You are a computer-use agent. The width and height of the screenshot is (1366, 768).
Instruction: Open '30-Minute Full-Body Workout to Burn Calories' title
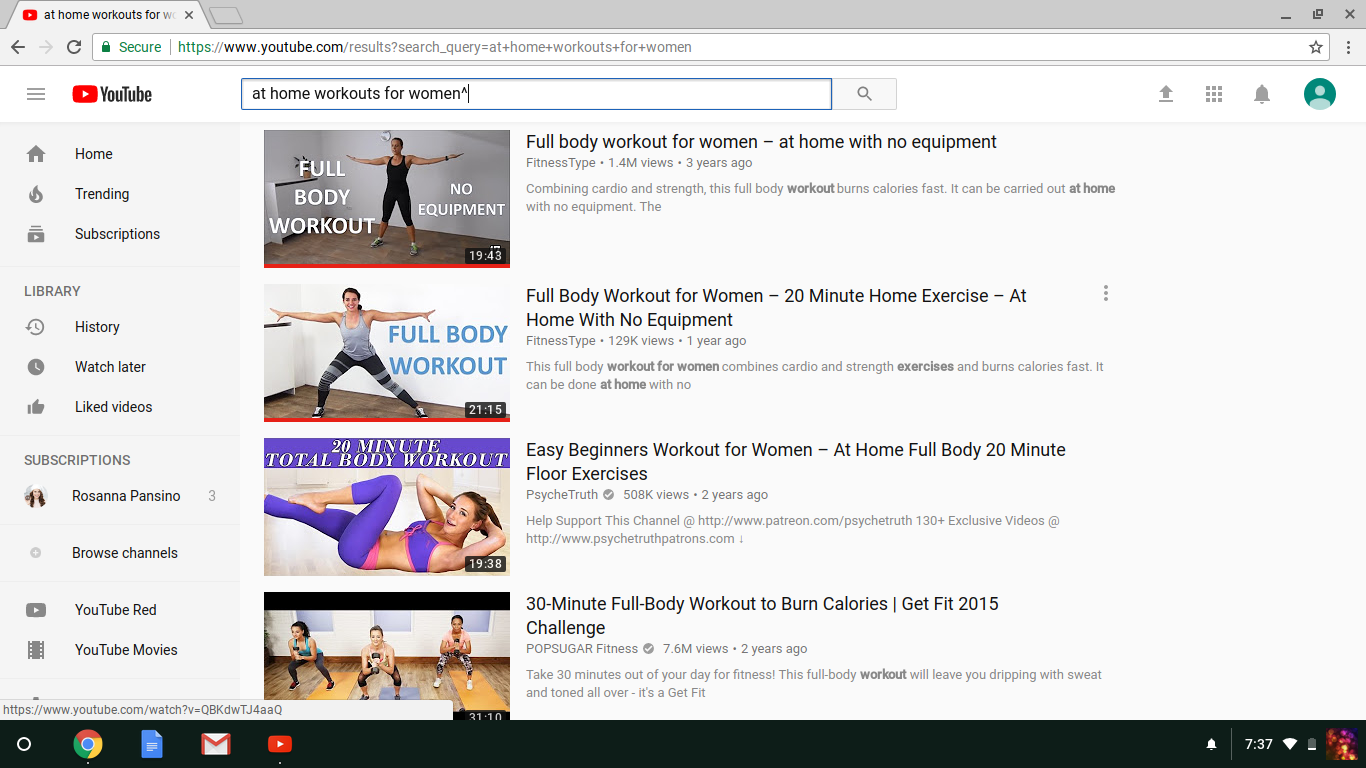tap(762, 616)
